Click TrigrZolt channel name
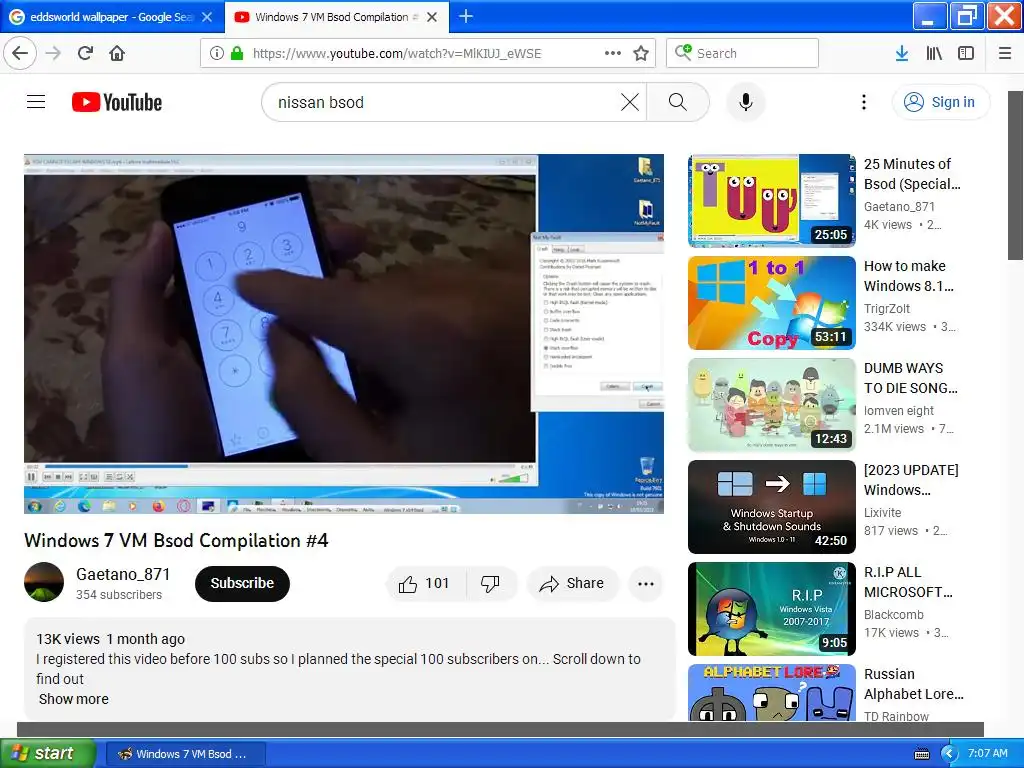Image resolution: width=1024 pixels, height=768 pixels. click(x=887, y=308)
